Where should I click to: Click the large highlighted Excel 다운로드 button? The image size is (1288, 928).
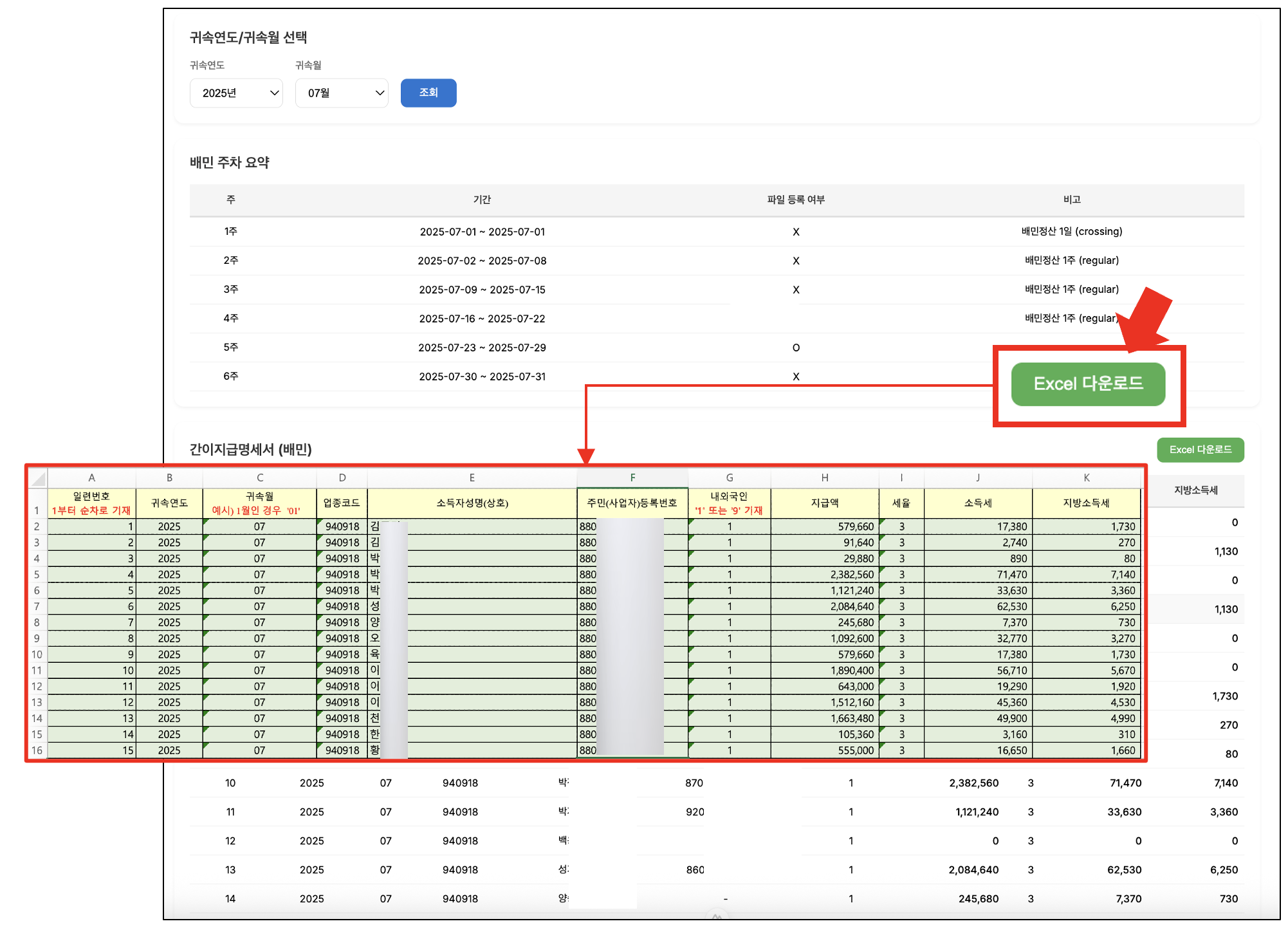[1088, 384]
